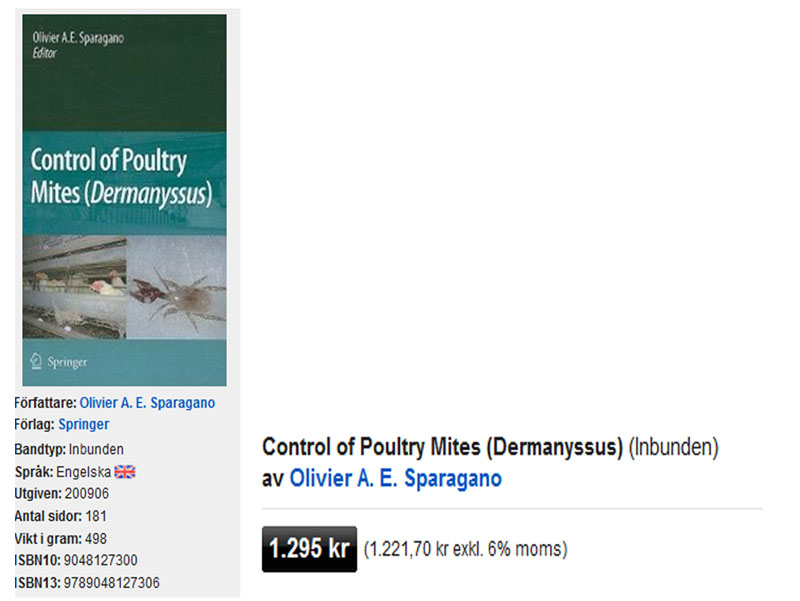Click the poultry cage photo on the cover
The image size is (800, 601).
(x=74, y=290)
